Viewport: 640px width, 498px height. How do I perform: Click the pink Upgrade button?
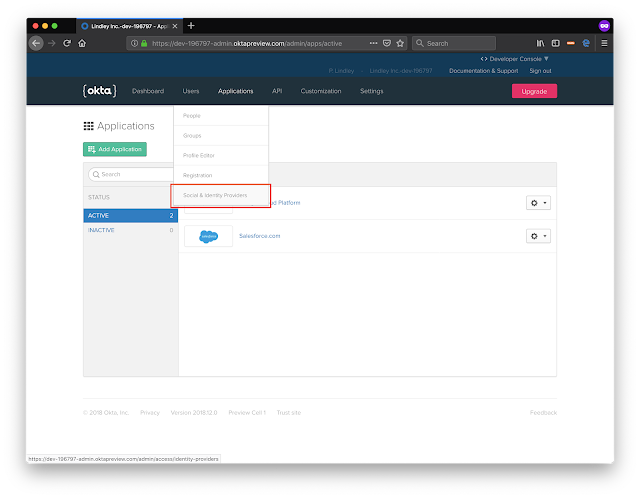pyautogui.click(x=534, y=91)
